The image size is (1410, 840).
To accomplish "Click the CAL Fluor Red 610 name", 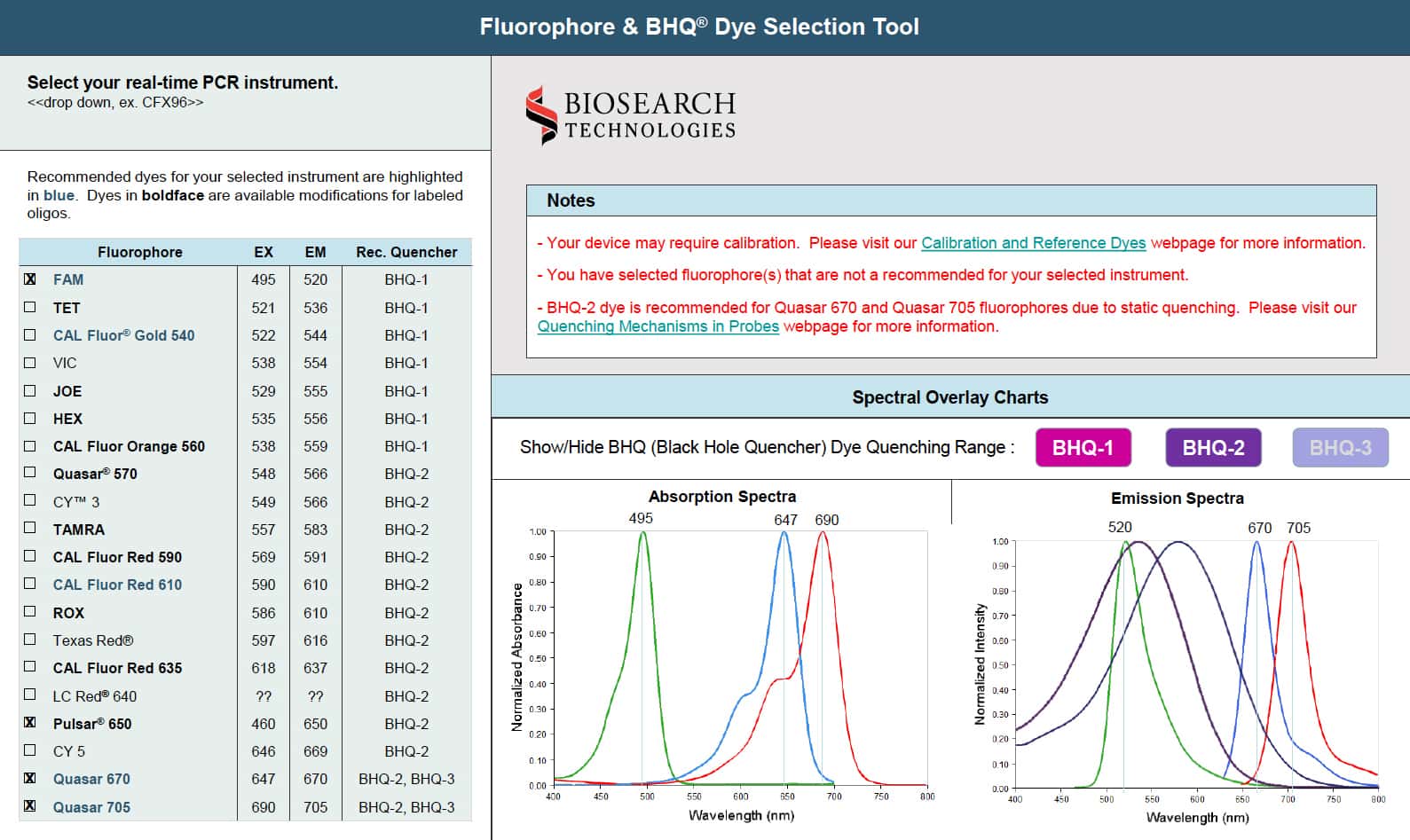I will click(x=117, y=585).
